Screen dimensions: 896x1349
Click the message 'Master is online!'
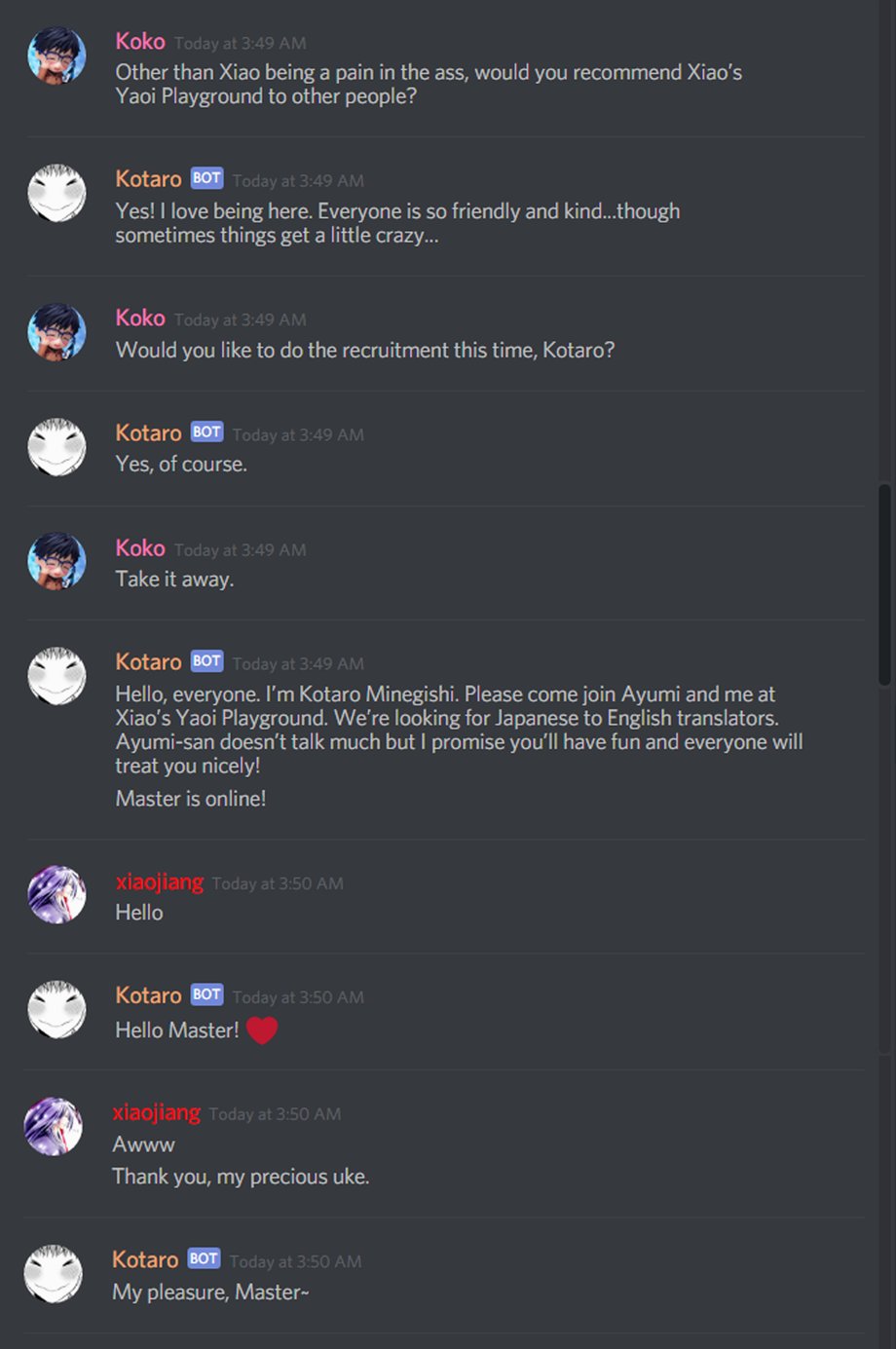point(191,799)
